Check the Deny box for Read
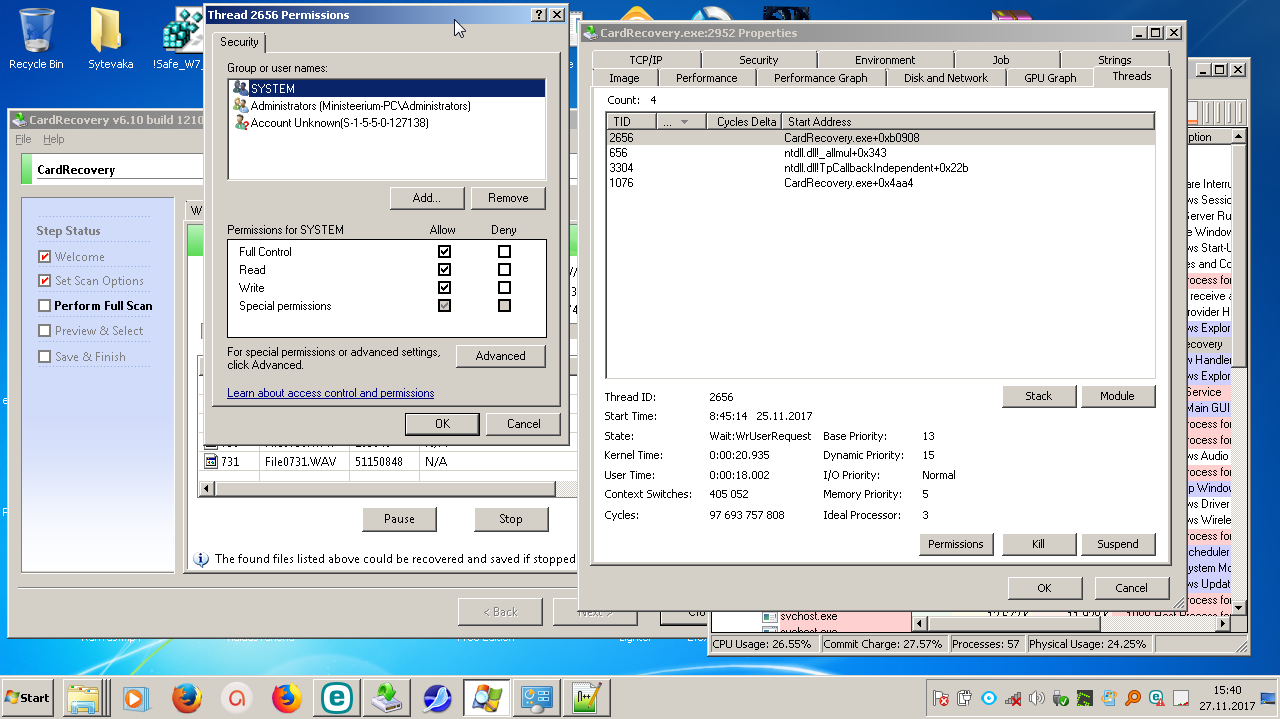The image size is (1280, 719). 504,270
